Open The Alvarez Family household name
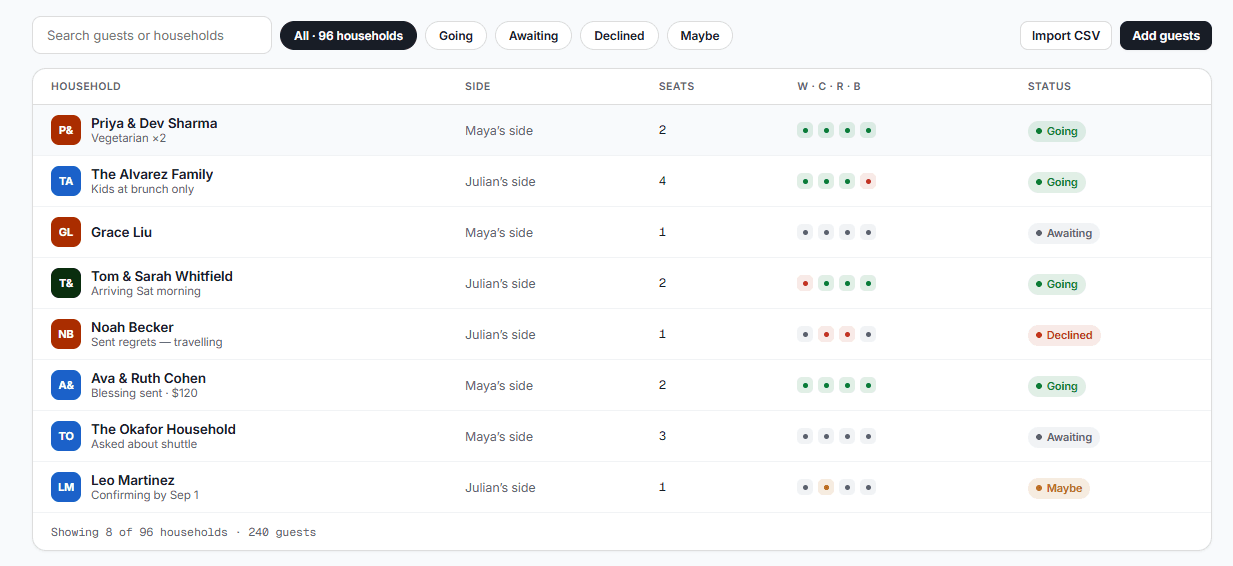The height and width of the screenshot is (566, 1233). (152, 174)
